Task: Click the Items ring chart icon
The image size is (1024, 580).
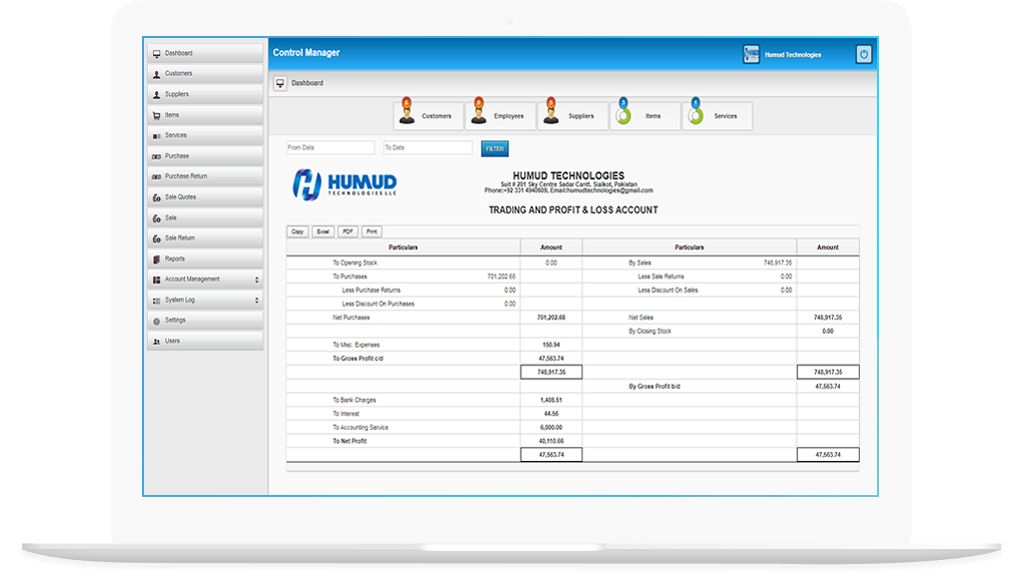Action: click(622, 115)
